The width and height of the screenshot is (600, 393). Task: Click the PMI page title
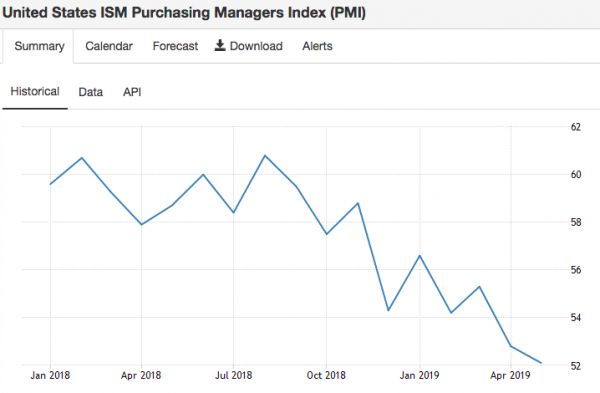point(184,12)
